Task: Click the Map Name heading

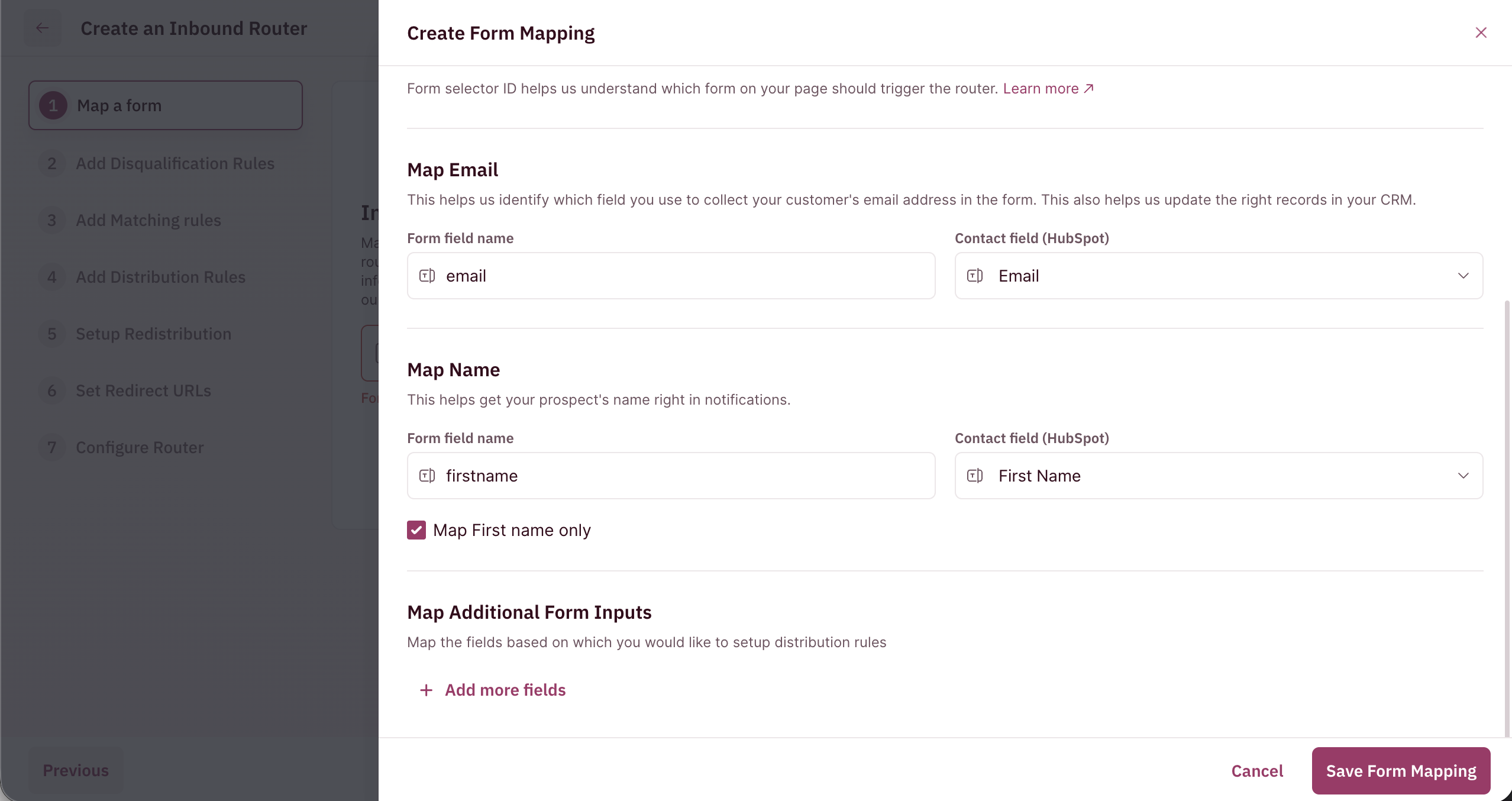Action: pyautogui.click(x=454, y=370)
